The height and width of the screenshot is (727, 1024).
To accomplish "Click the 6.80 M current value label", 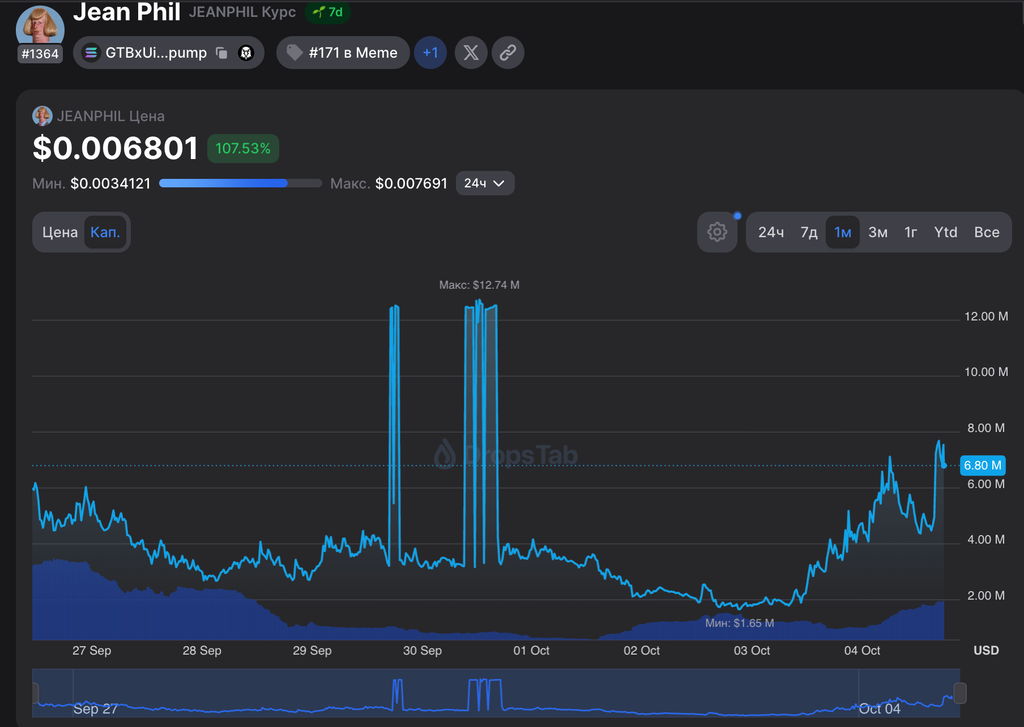I will point(983,465).
